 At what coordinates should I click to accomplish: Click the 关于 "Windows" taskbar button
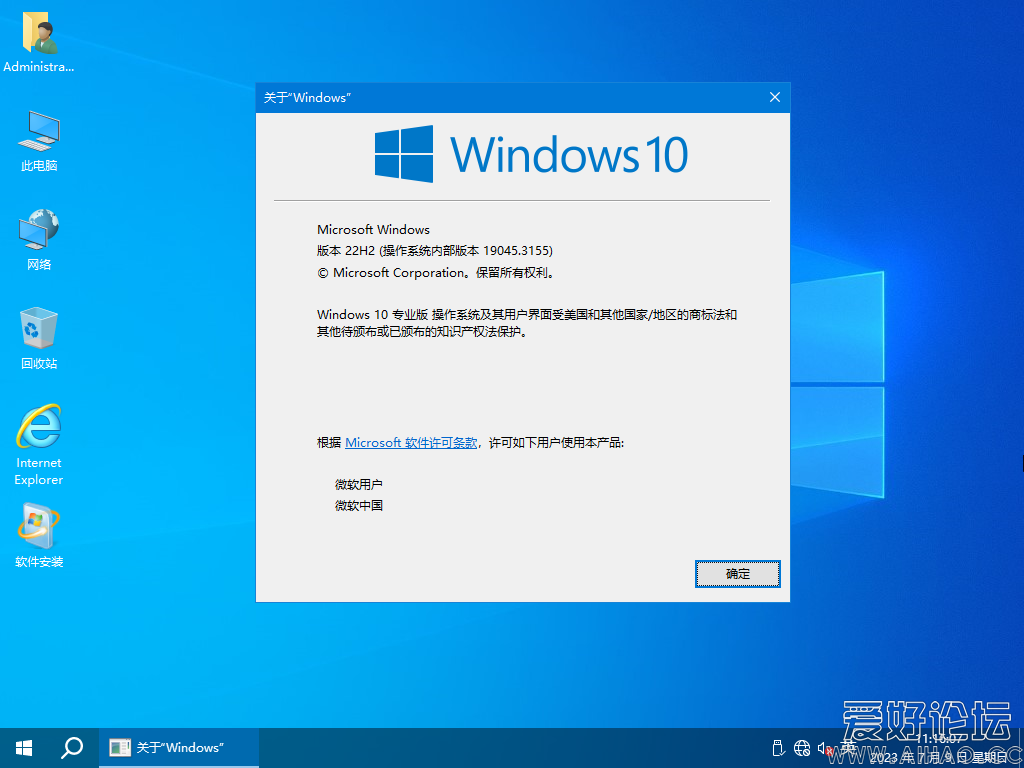(x=179, y=748)
